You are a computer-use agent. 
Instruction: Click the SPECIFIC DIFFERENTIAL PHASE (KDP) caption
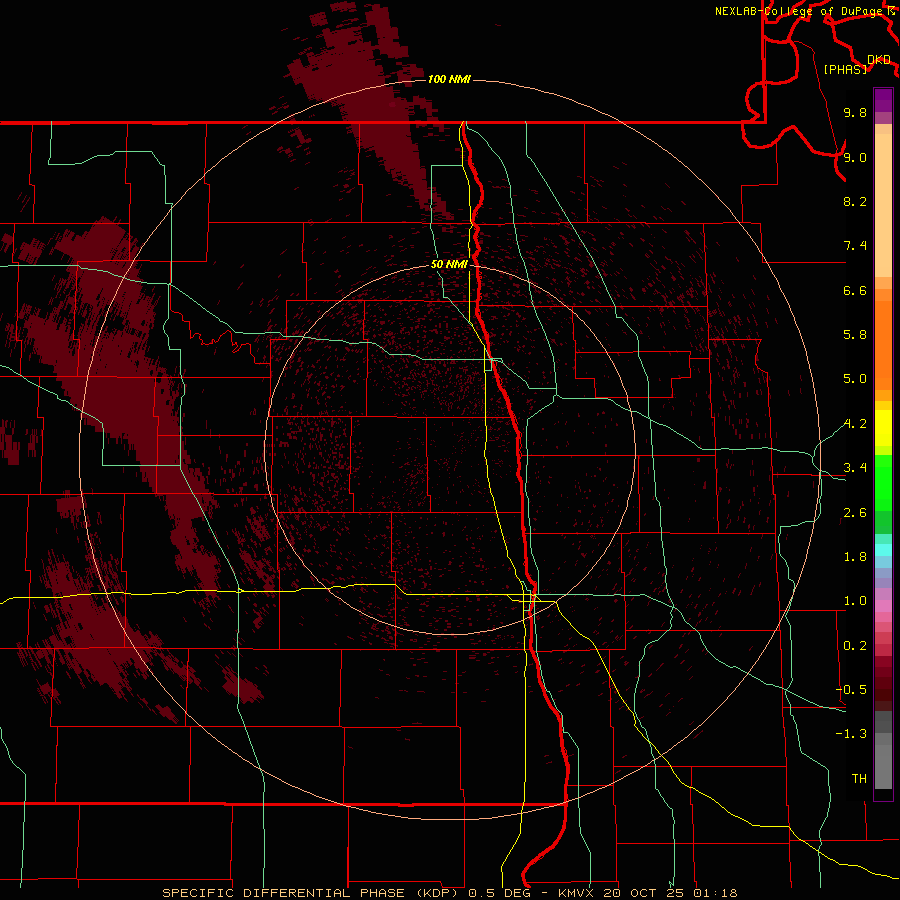pos(312,893)
